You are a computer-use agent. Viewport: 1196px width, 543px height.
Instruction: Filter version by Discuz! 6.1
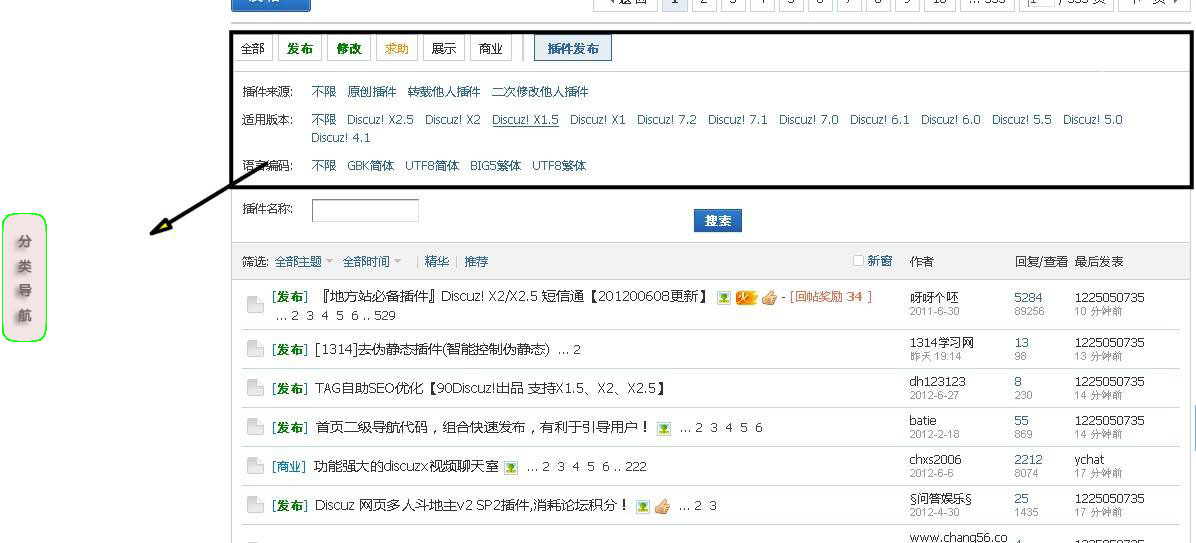click(879, 120)
